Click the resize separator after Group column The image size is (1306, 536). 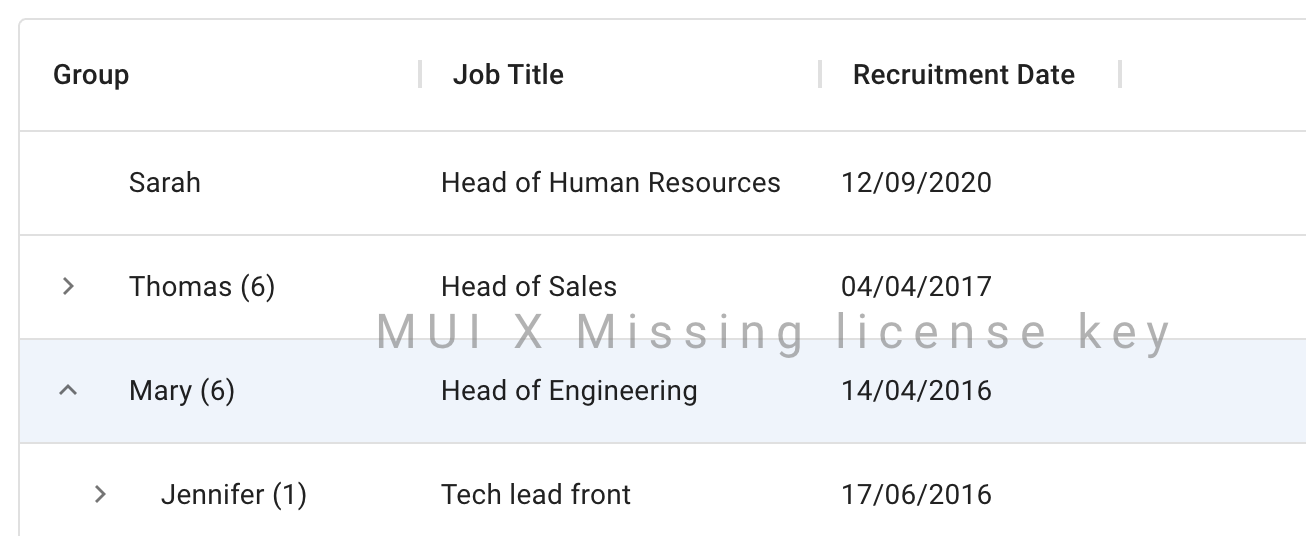point(420,75)
